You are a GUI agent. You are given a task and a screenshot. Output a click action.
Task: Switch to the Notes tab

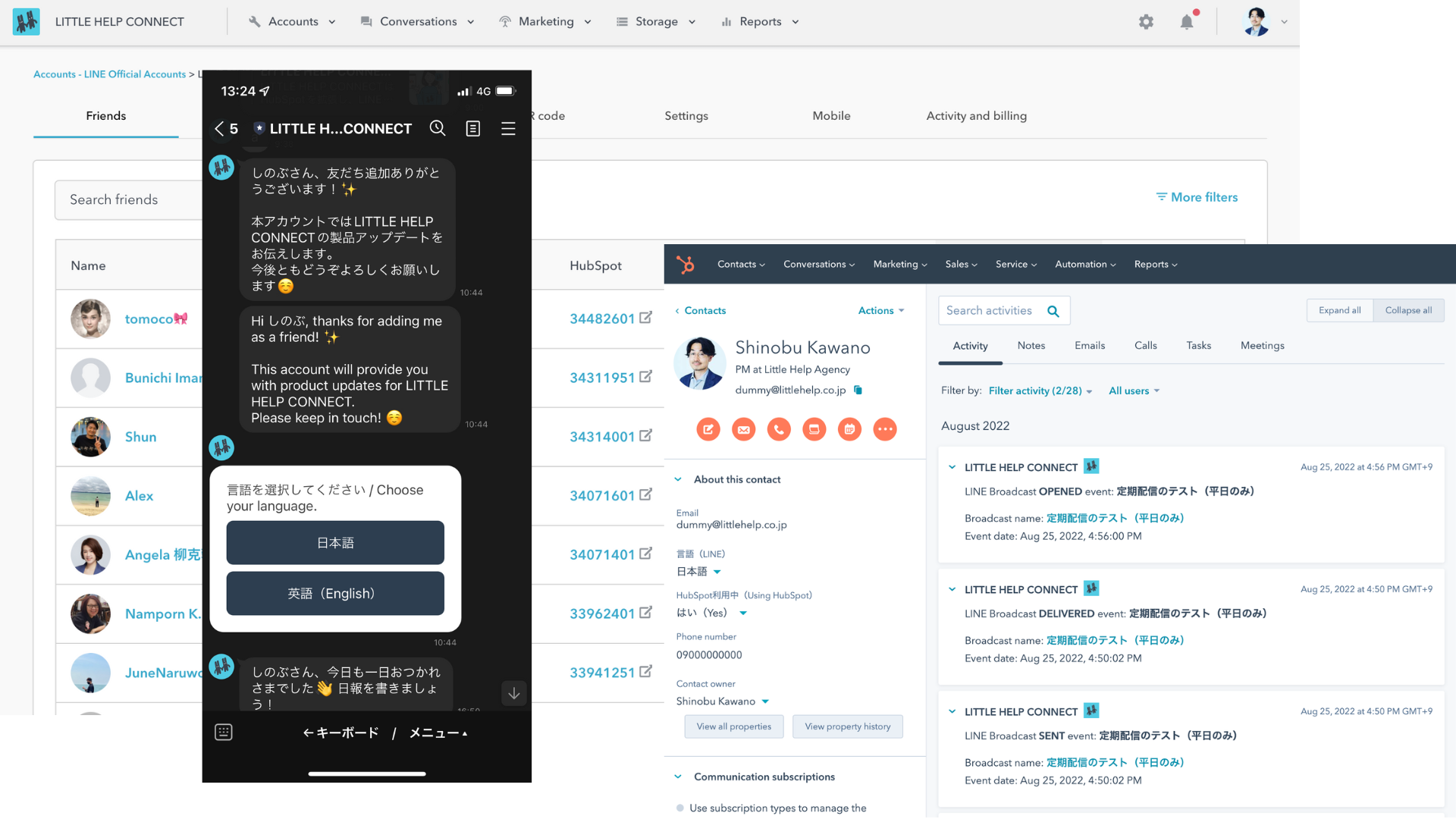click(1031, 346)
